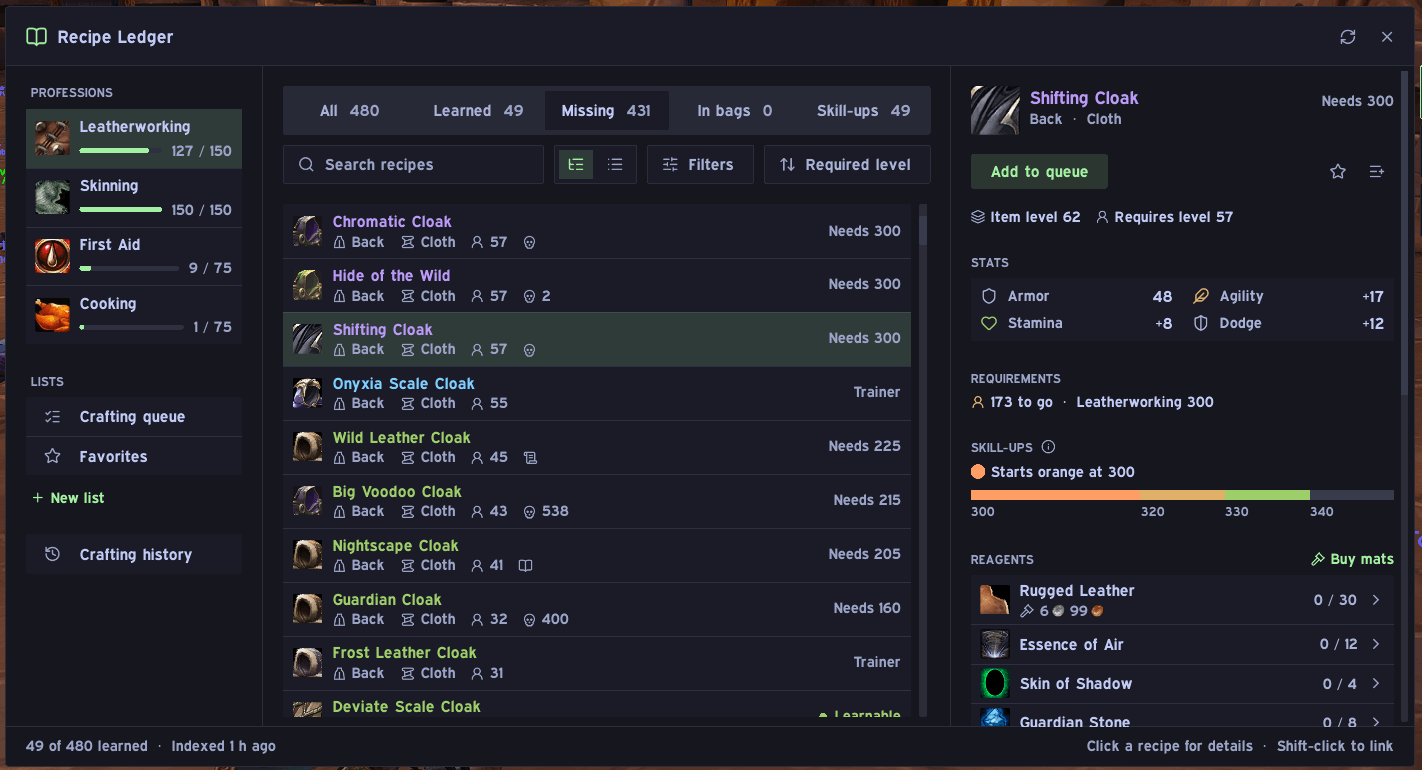1422x770 pixels.
Task: Switch to compact list view toggle
Action: click(x=615, y=165)
